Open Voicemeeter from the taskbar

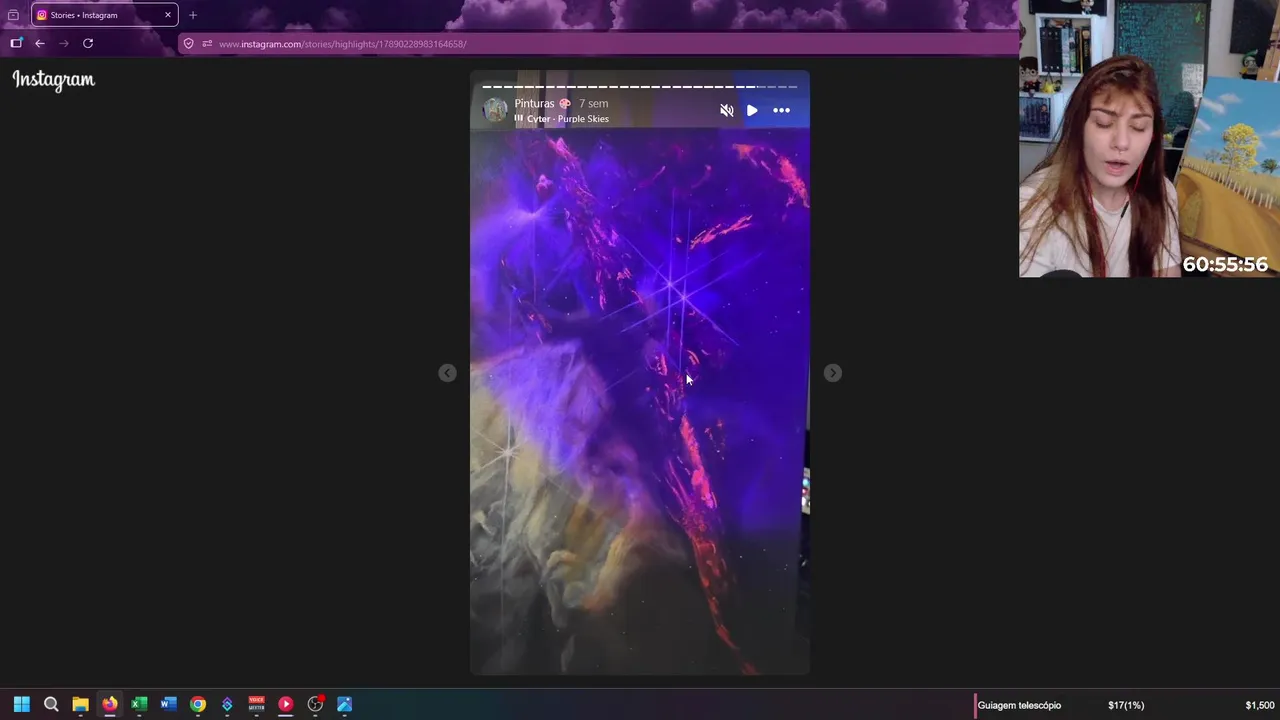click(x=256, y=704)
